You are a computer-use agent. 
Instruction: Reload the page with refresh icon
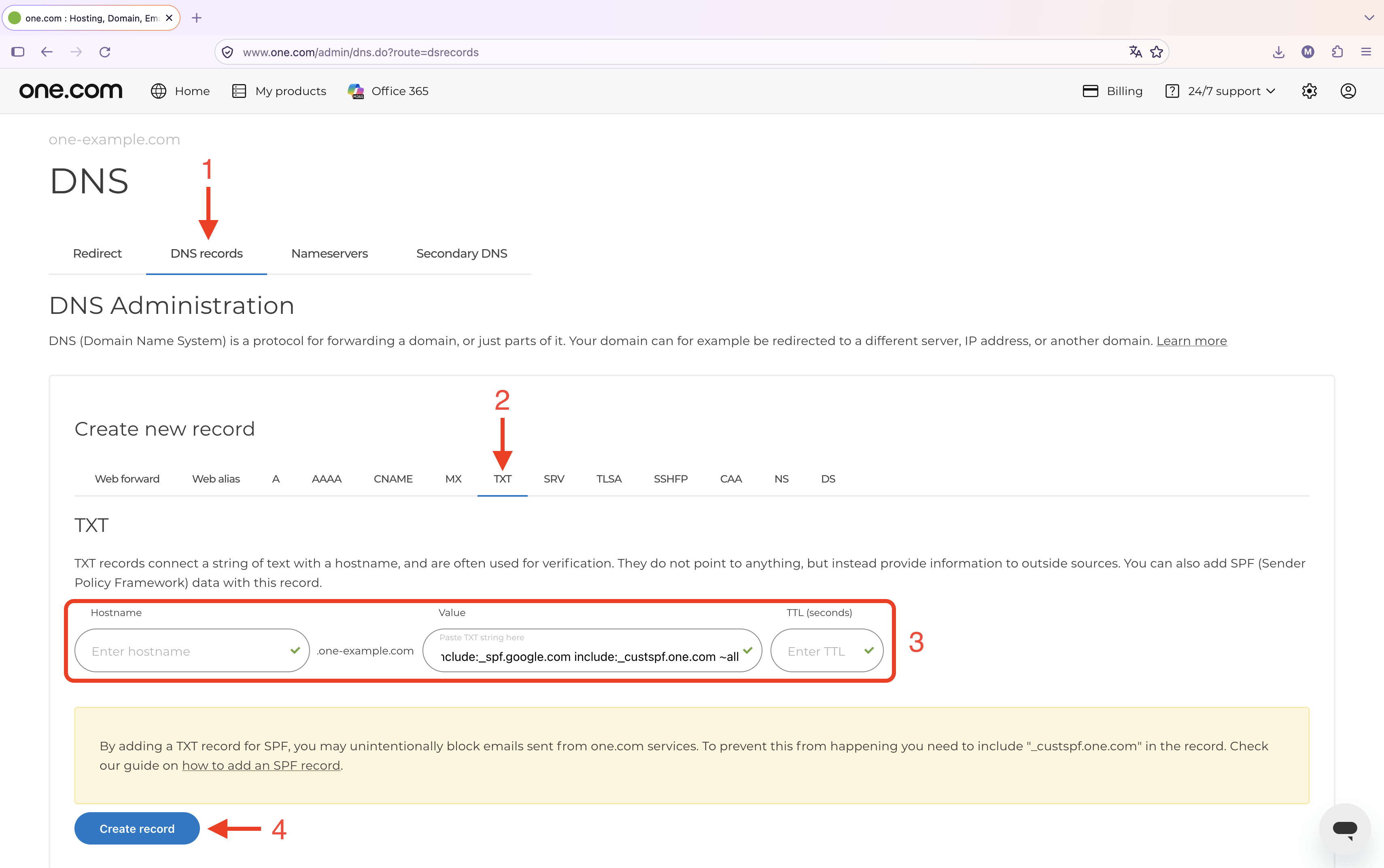point(104,52)
